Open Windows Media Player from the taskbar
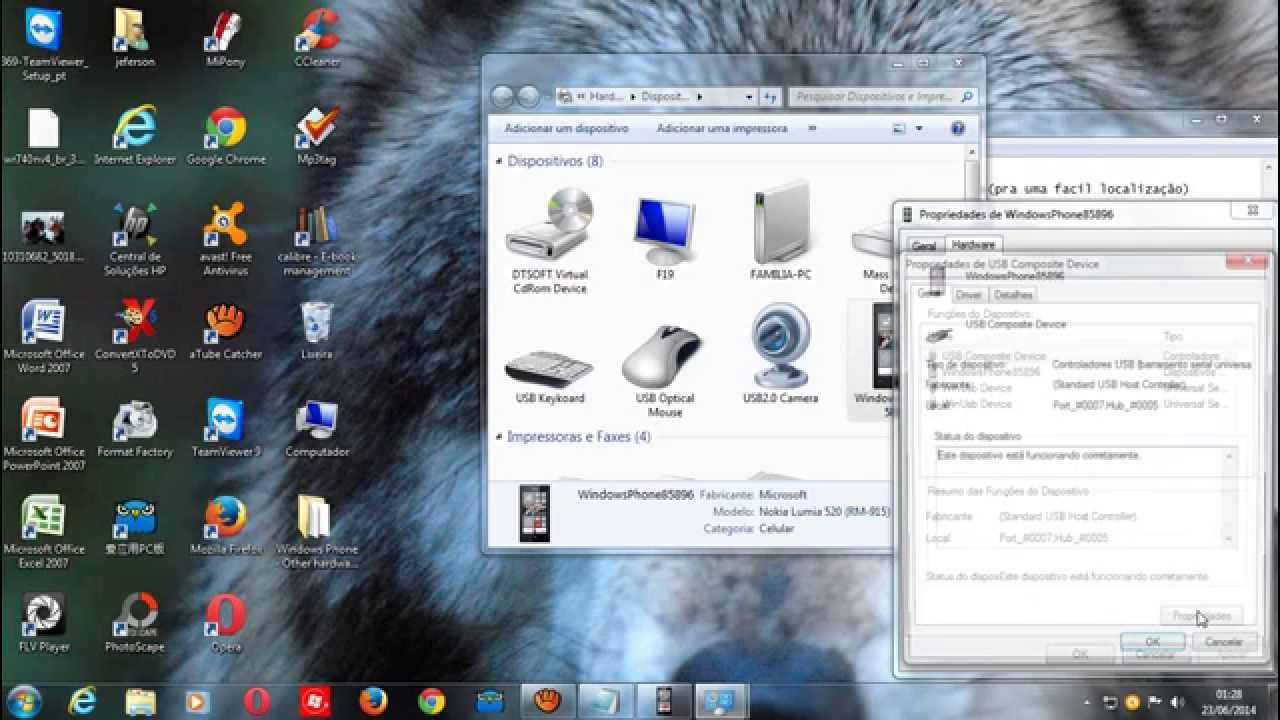Viewport: 1280px width, 720px height. [197, 700]
